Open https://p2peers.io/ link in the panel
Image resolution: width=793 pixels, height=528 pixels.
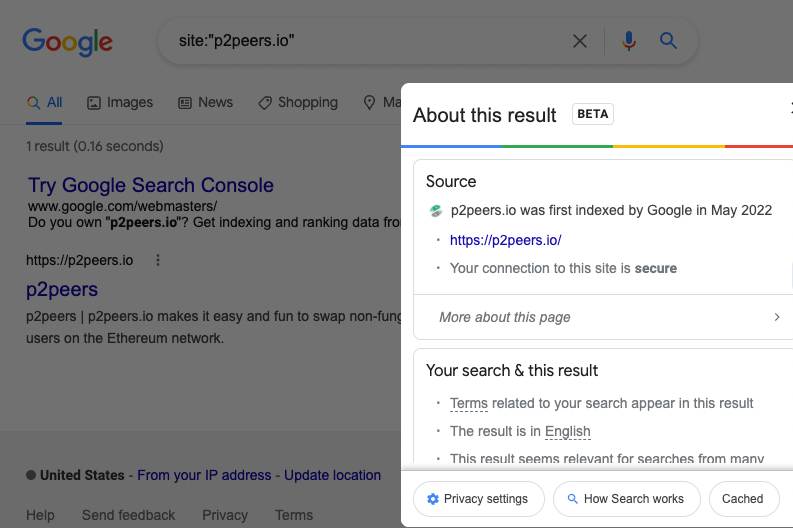[506, 240]
